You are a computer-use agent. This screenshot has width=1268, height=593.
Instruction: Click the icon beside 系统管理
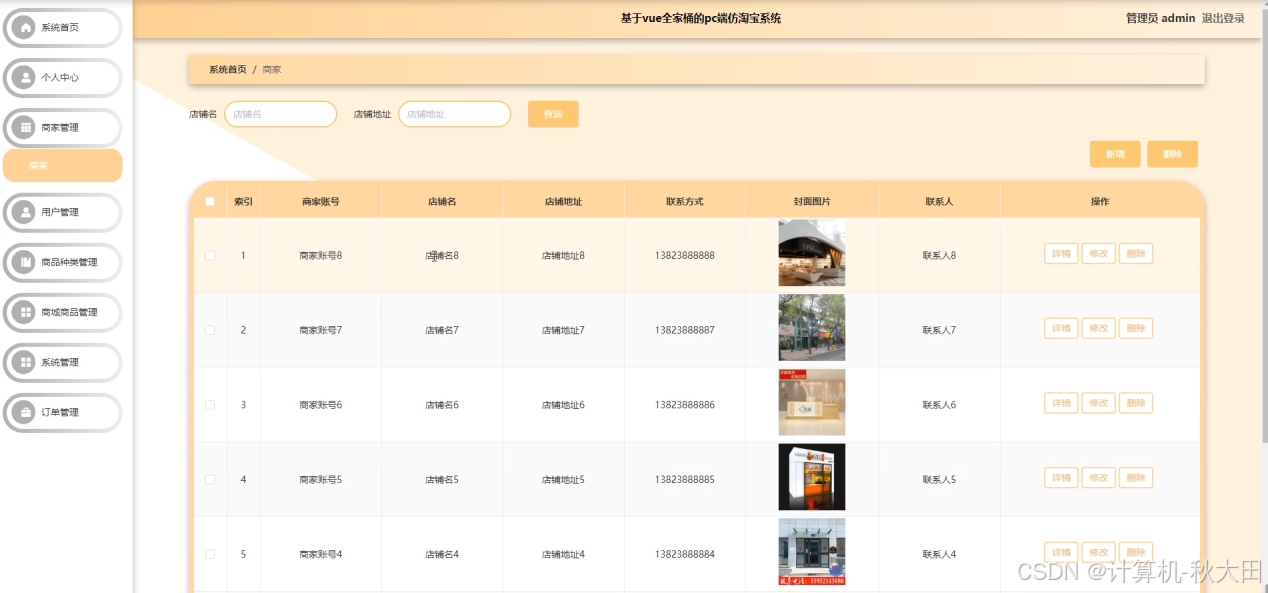coord(23,362)
